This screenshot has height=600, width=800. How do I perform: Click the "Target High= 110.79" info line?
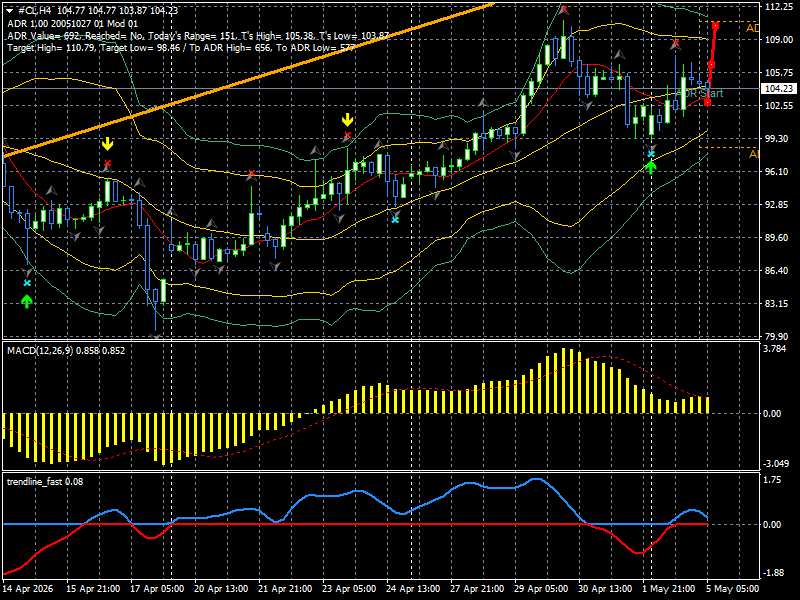click(x=181, y=48)
